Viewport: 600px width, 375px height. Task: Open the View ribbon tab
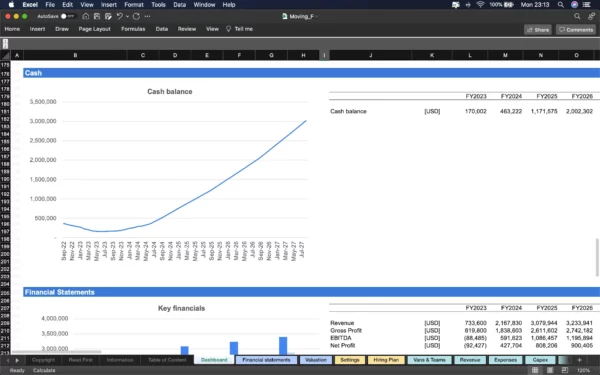(x=212, y=29)
